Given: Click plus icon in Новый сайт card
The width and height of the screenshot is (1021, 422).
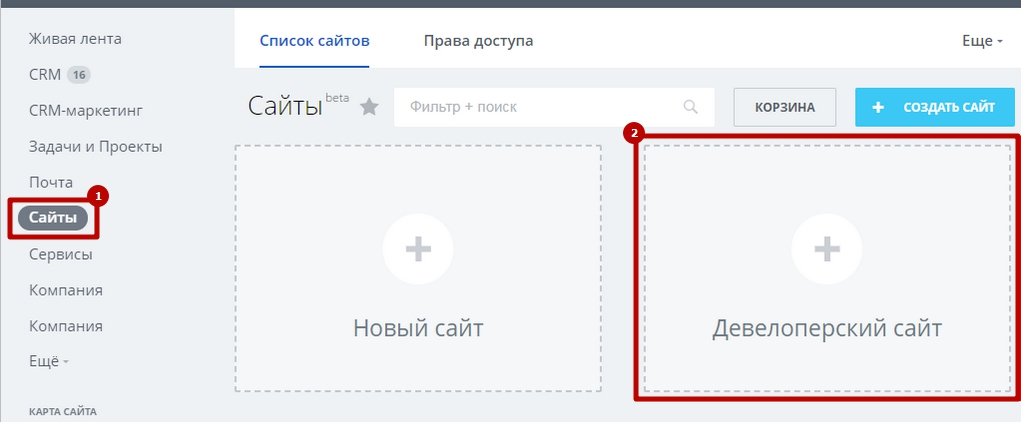Looking at the screenshot, I should (418, 249).
